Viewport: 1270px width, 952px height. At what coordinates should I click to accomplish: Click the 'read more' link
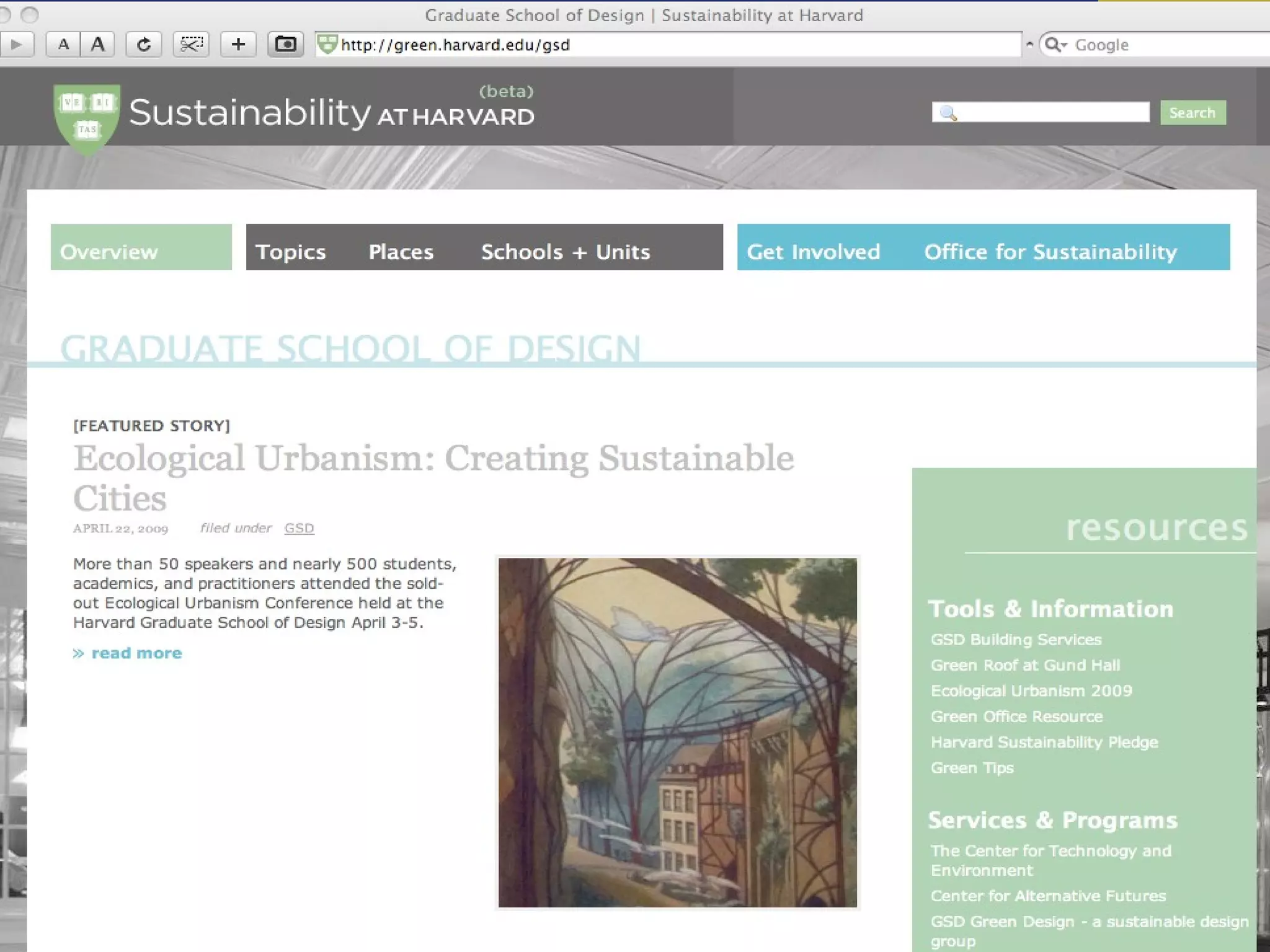[x=136, y=653]
